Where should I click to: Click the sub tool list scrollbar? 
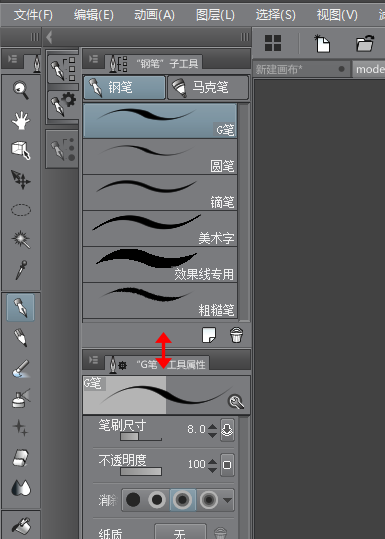pyautogui.click(x=244, y=211)
